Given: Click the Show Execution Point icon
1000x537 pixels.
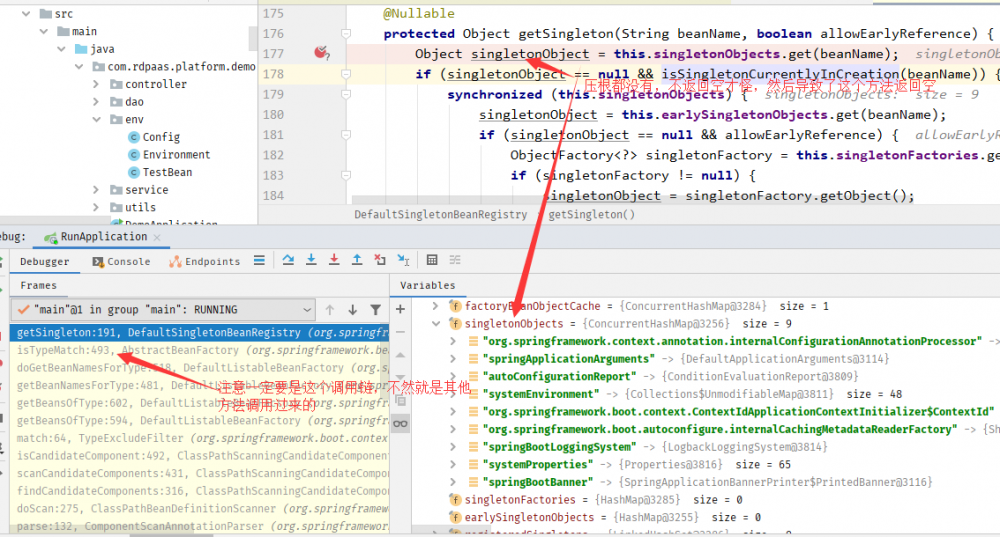Looking at the screenshot, I should (259, 260).
